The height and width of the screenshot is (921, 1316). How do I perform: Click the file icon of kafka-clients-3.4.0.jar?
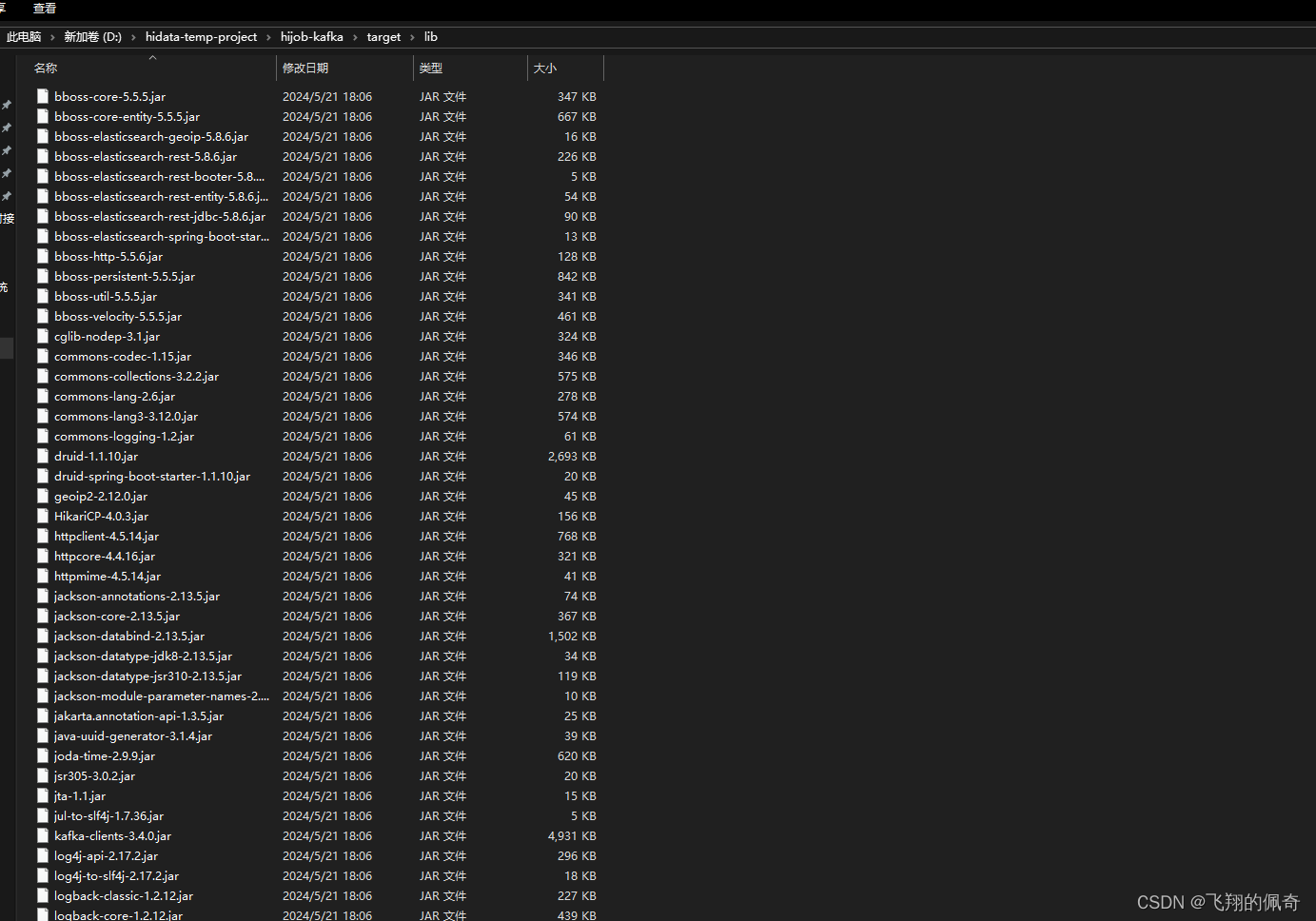[x=43, y=835]
